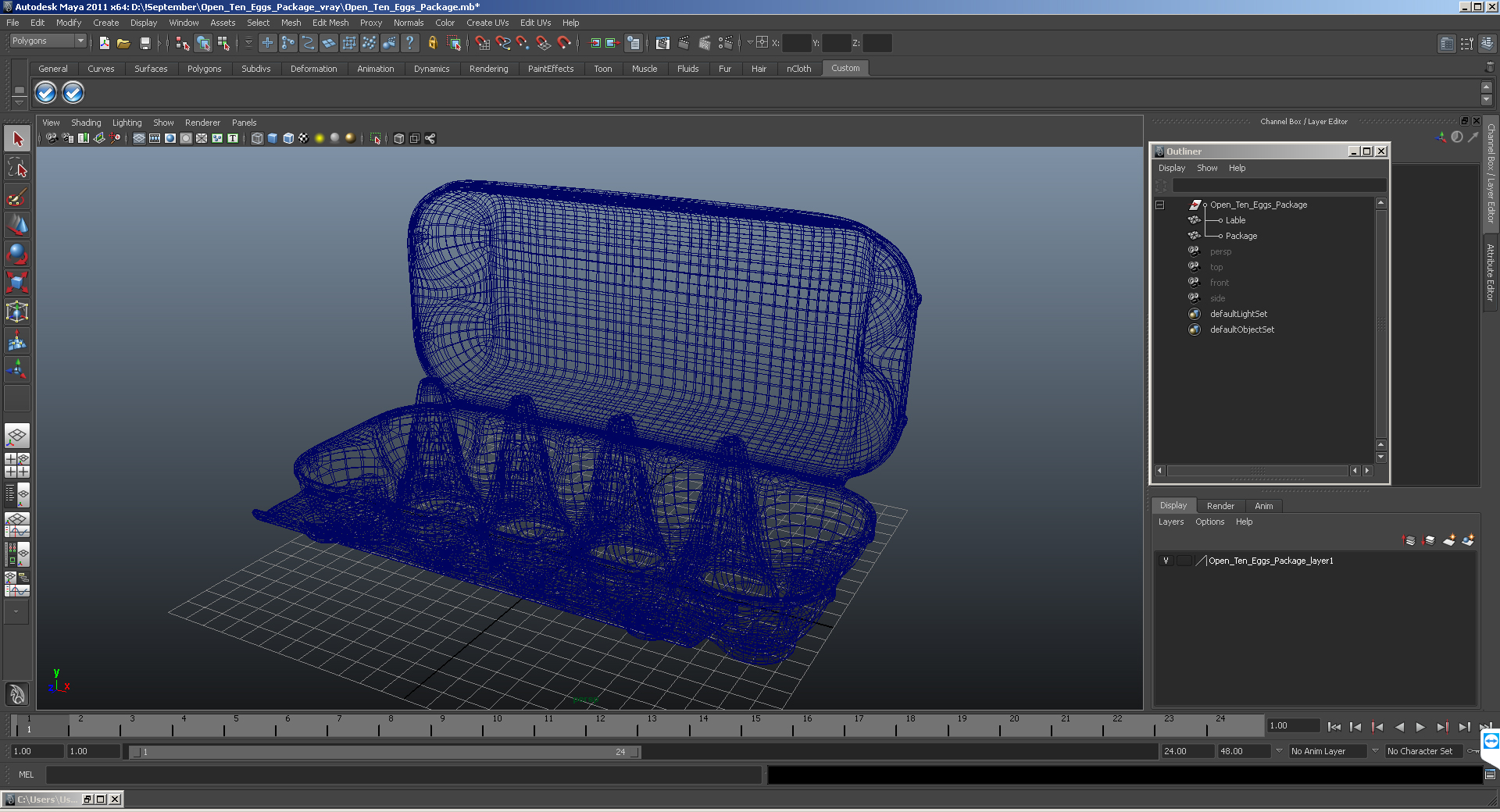The width and height of the screenshot is (1500, 812).
Task: Switch to Persp/Outliner panel layout
Action: 17,495
